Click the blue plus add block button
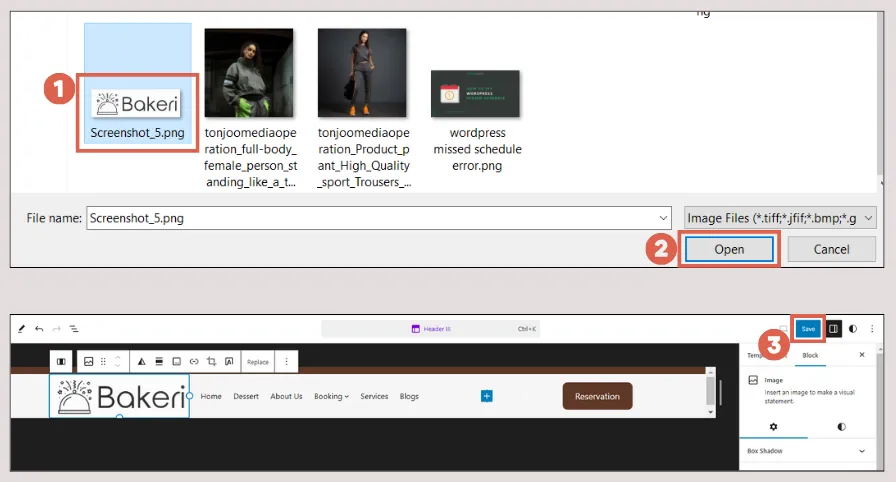Screen dimensions: 896x482 [x=486, y=396]
